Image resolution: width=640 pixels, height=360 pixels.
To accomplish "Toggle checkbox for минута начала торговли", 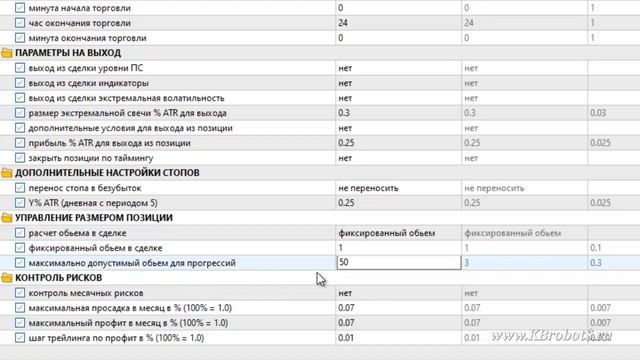I will pyautogui.click(x=20, y=8).
